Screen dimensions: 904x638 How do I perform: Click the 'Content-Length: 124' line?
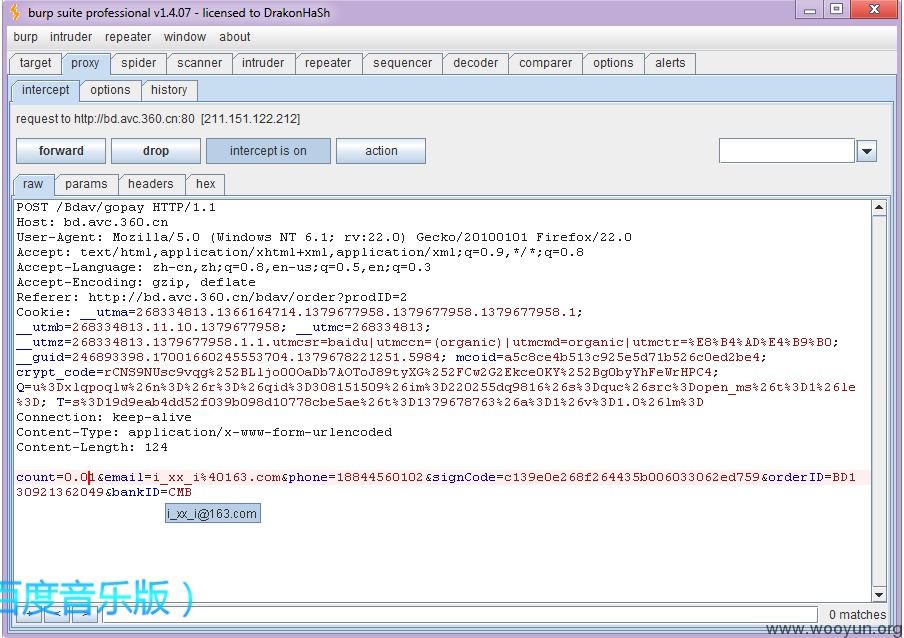[x=92, y=447]
